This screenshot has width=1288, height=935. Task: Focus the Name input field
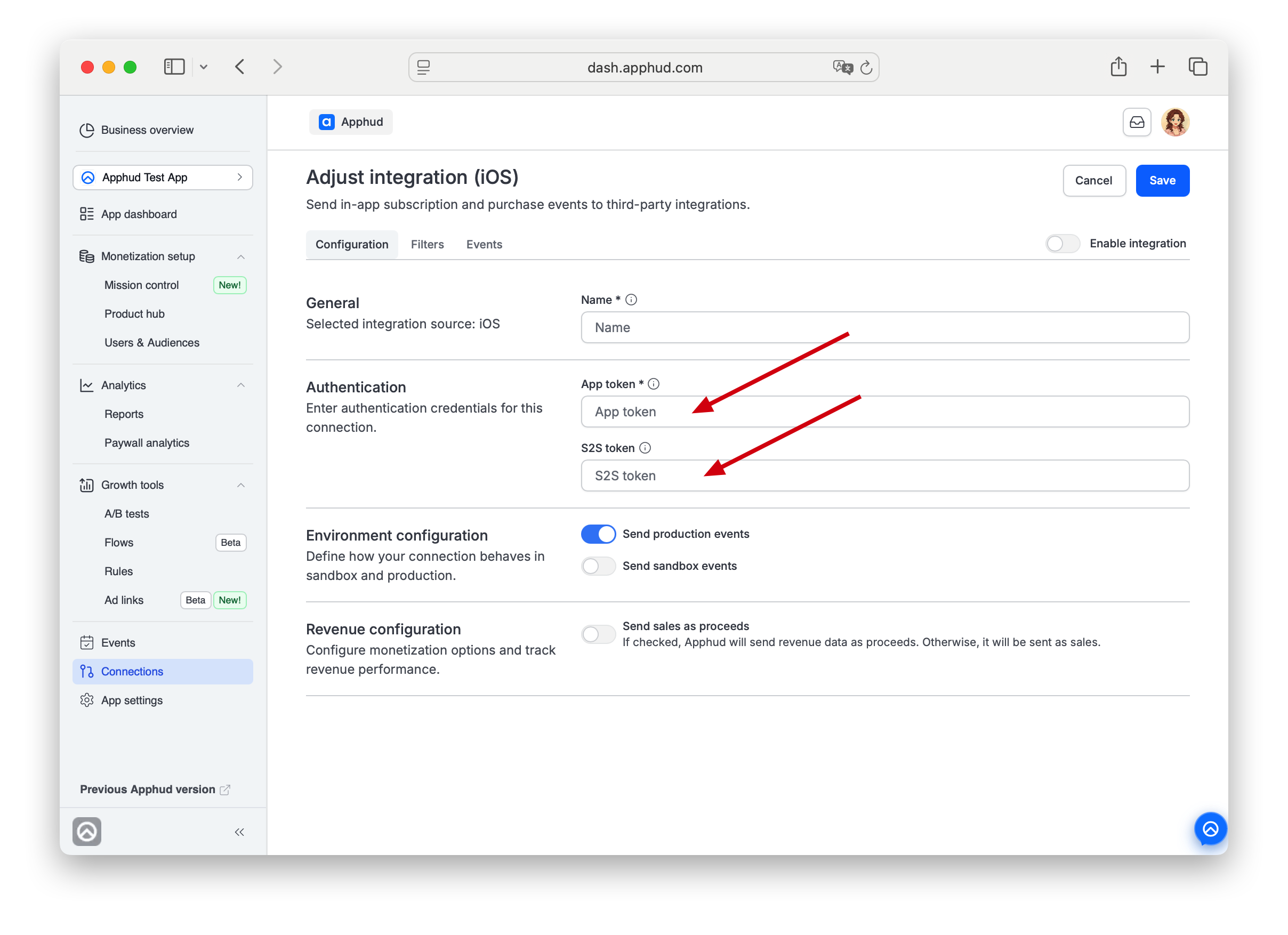885,327
